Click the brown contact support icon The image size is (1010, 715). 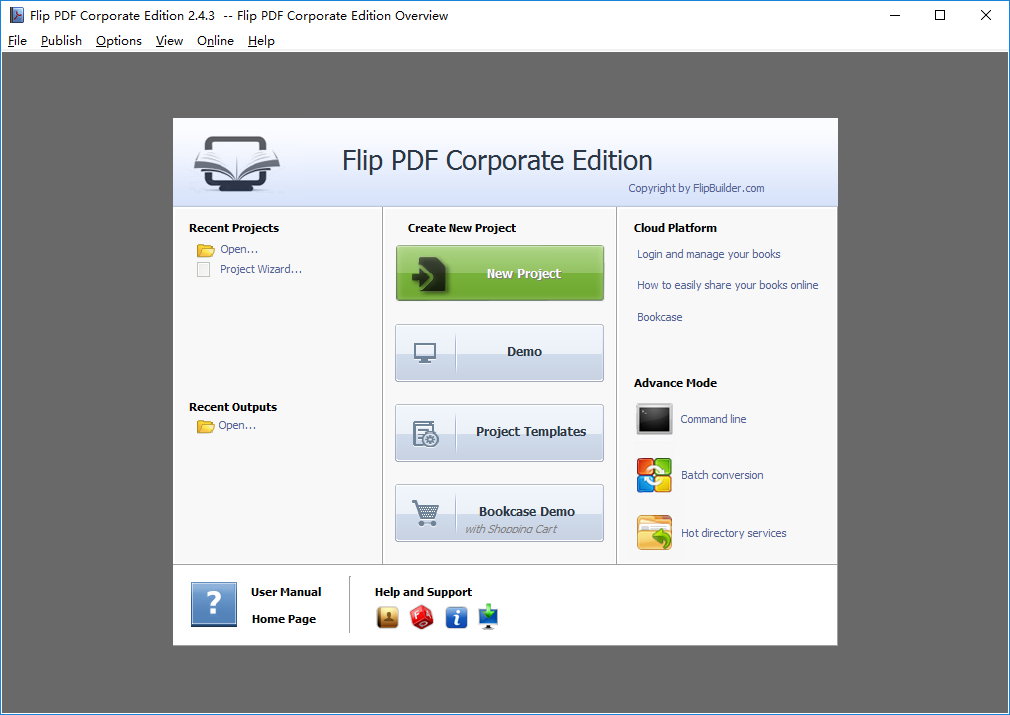point(387,617)
